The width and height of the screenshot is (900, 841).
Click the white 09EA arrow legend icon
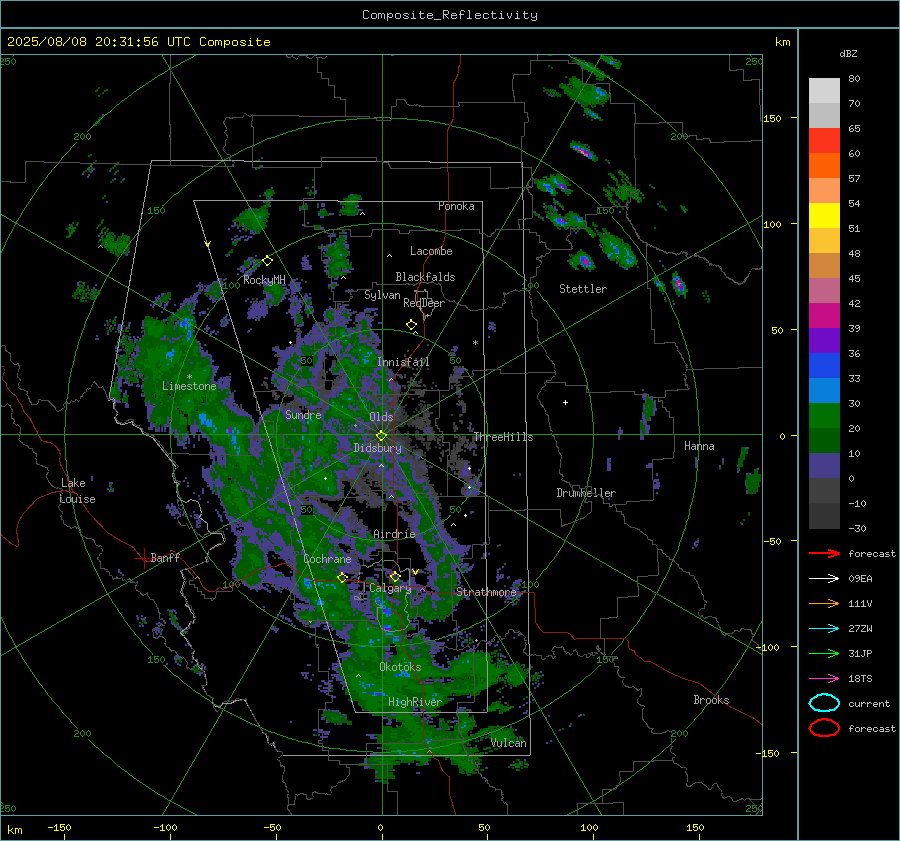(824, 578)
